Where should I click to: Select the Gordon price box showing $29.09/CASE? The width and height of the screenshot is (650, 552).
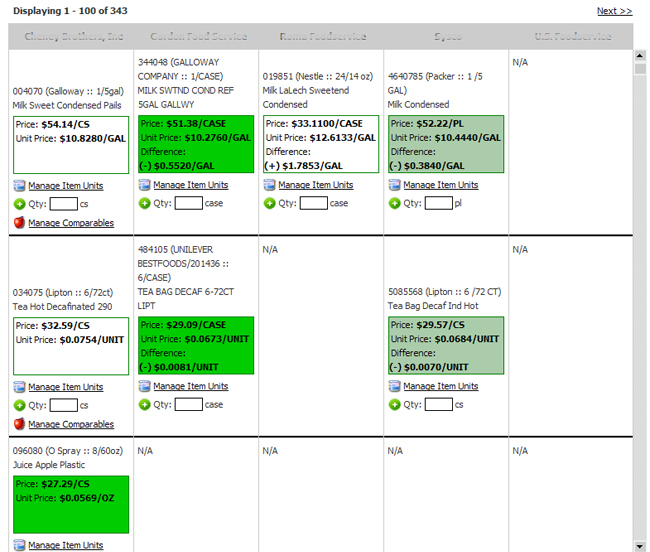pos(196,346)
